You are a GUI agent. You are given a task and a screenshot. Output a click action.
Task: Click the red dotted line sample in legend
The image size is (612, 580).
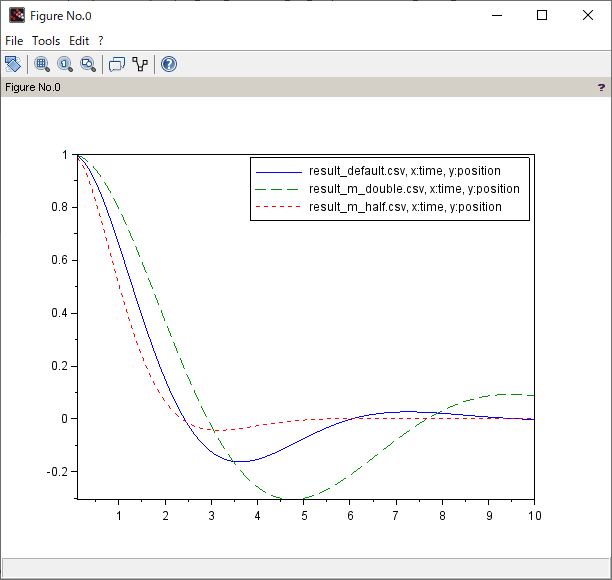(279, 206)
